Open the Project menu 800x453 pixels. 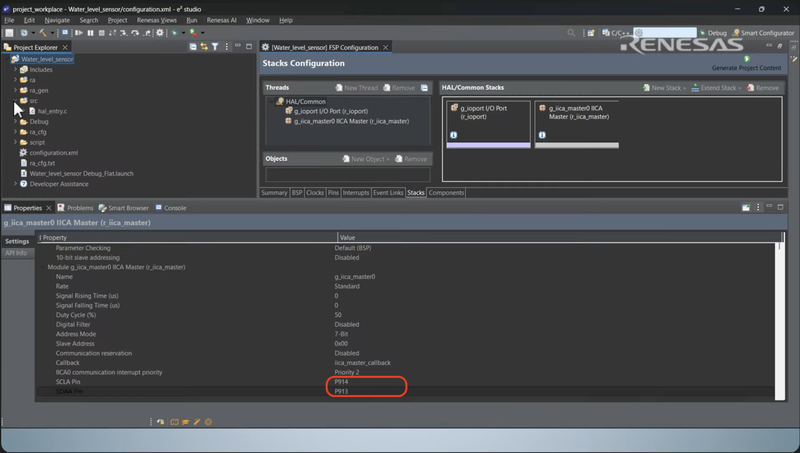click(x=117, y=20)
